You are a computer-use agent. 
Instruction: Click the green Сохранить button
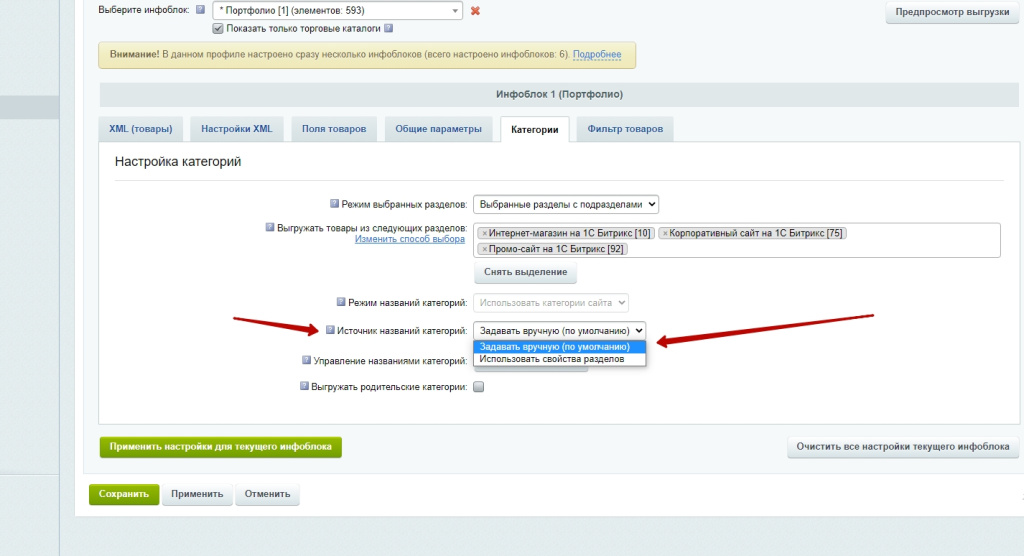point(124,494)
